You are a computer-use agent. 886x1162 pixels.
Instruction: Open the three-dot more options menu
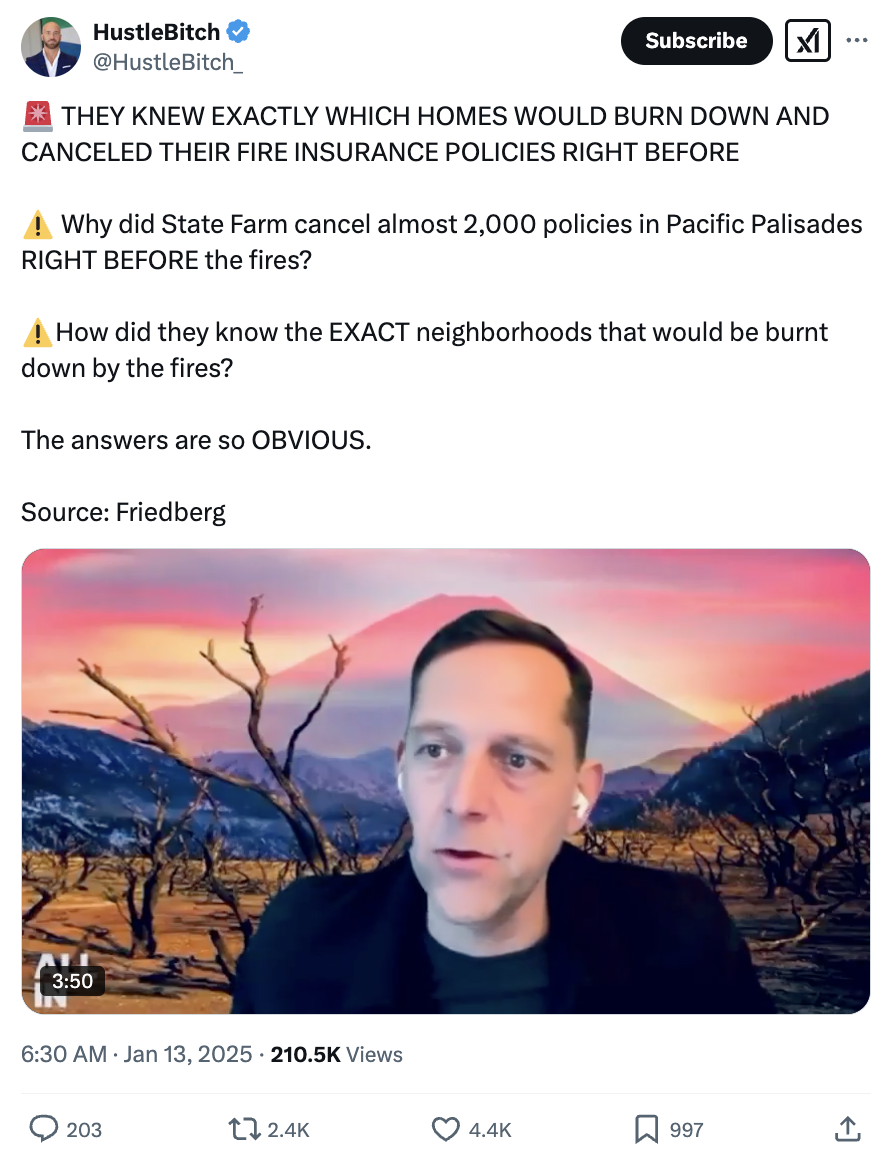pyautogui.click(x=856, y=40)
